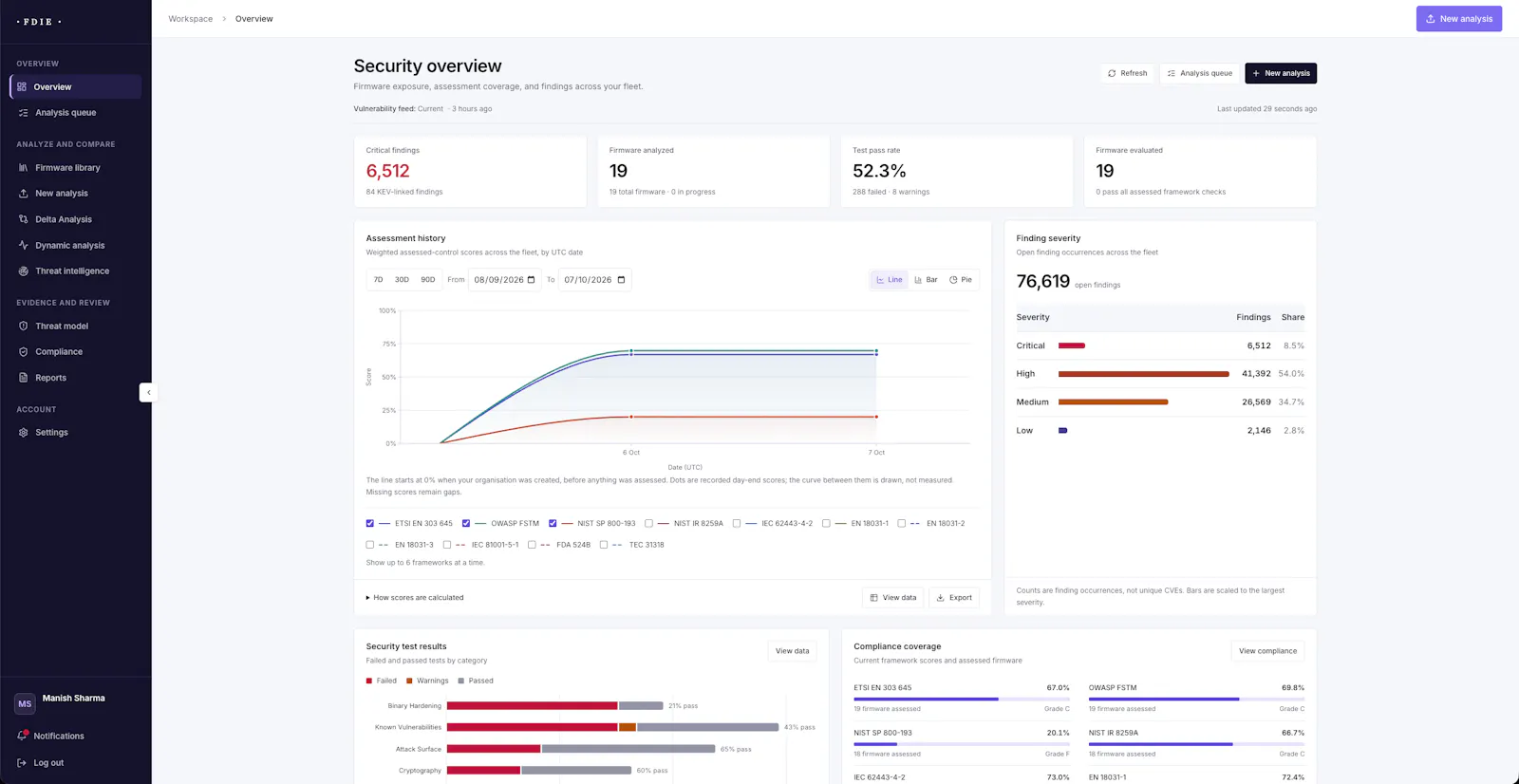Open the View compliance link
1519x784 pixels.
1267,651
